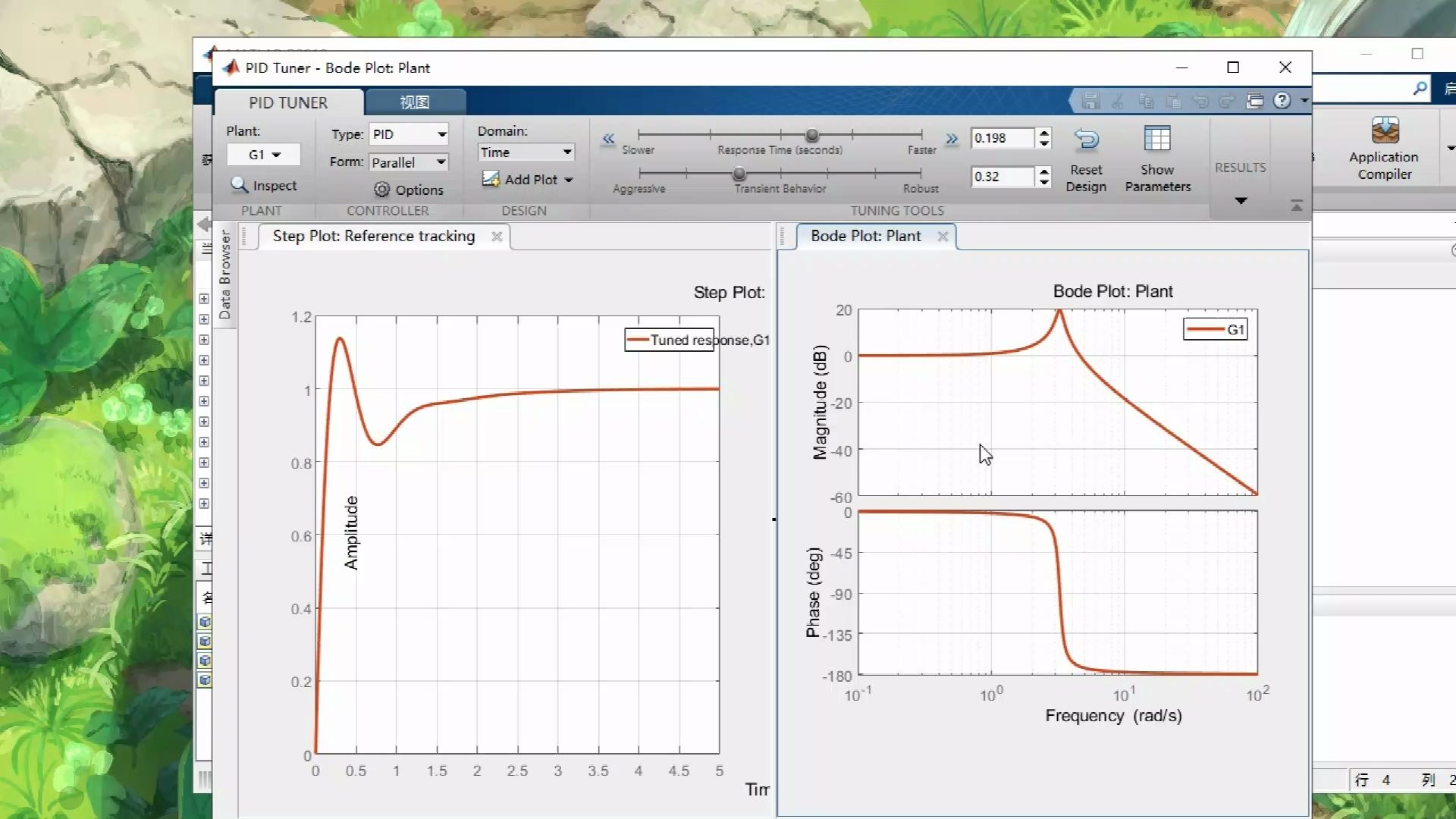1456x819 pixels.
Task: Close the Bode Plot: Plant tab
Action: click(943, 236)
